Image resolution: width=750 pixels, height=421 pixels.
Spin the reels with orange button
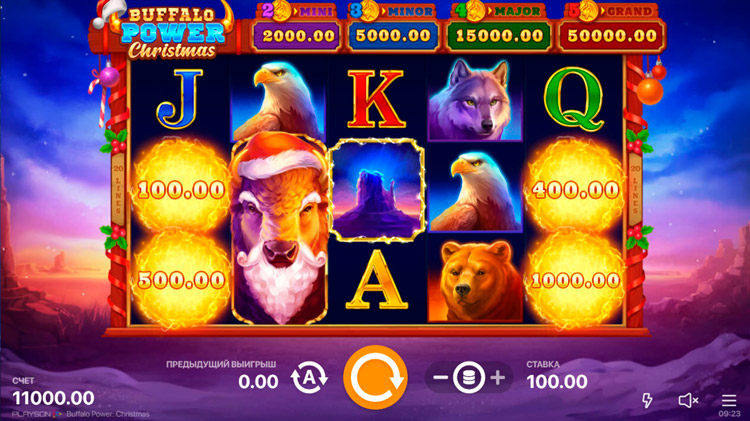(x=375, y=377)
